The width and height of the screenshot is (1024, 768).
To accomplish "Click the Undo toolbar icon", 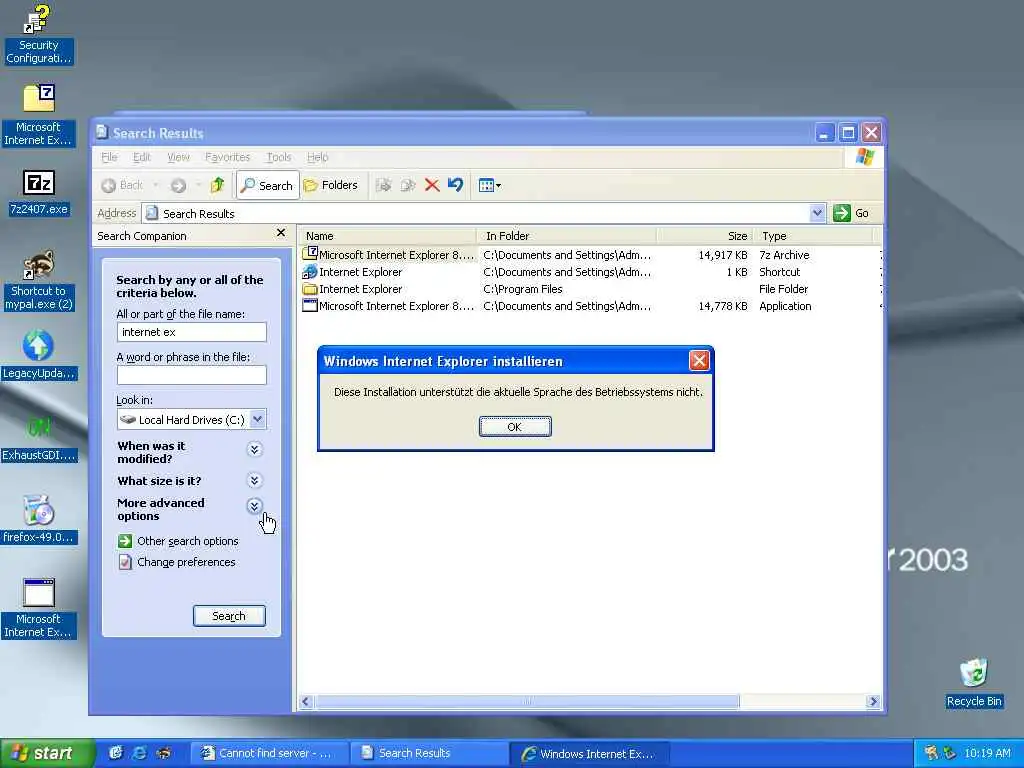I will (455, 185).
